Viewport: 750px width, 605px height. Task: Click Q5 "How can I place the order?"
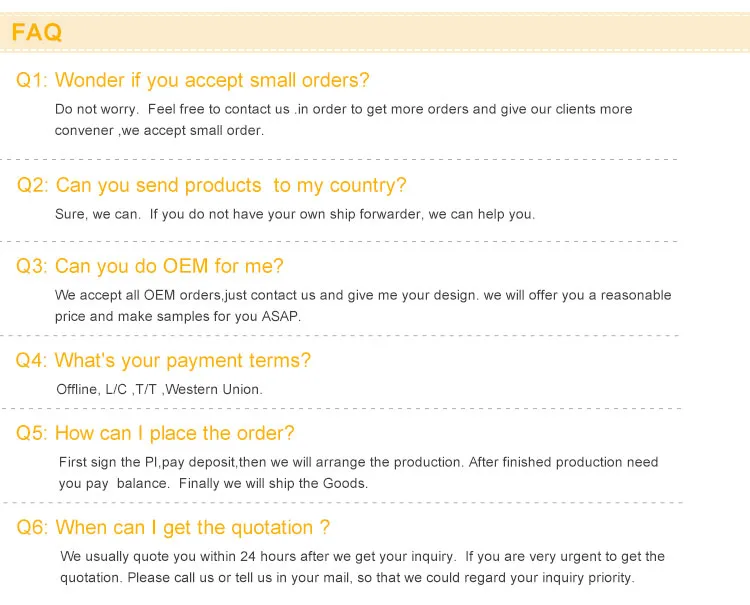[x=155, y=434]
